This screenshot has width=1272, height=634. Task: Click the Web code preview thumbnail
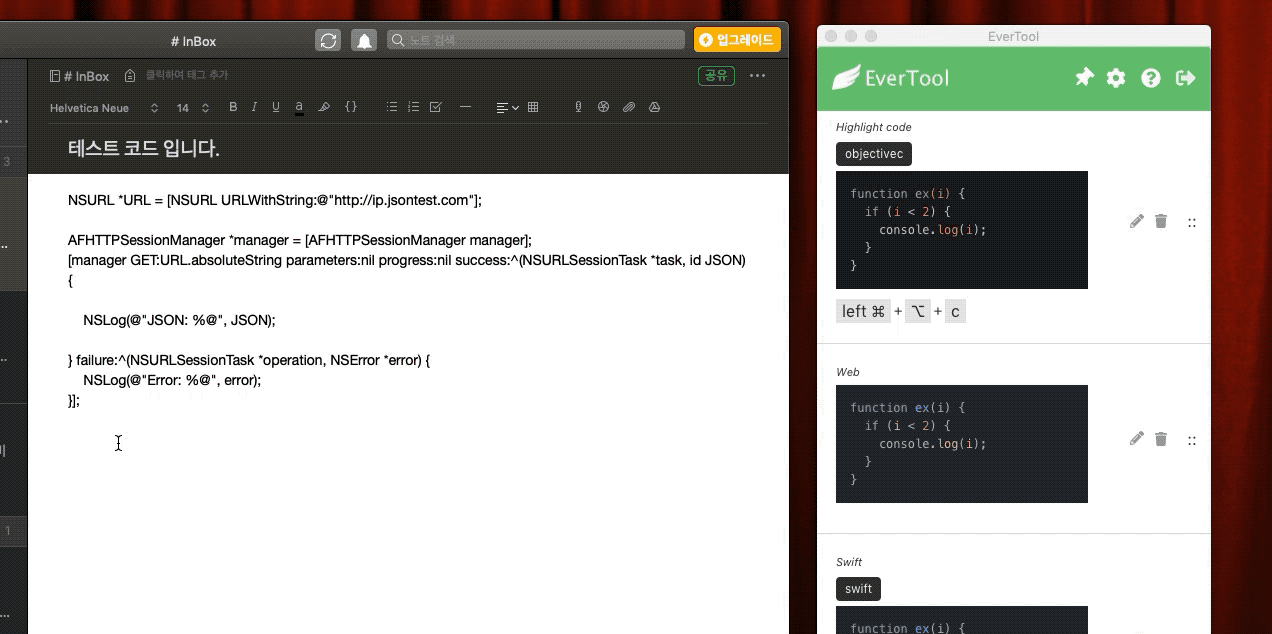[962, 444]
